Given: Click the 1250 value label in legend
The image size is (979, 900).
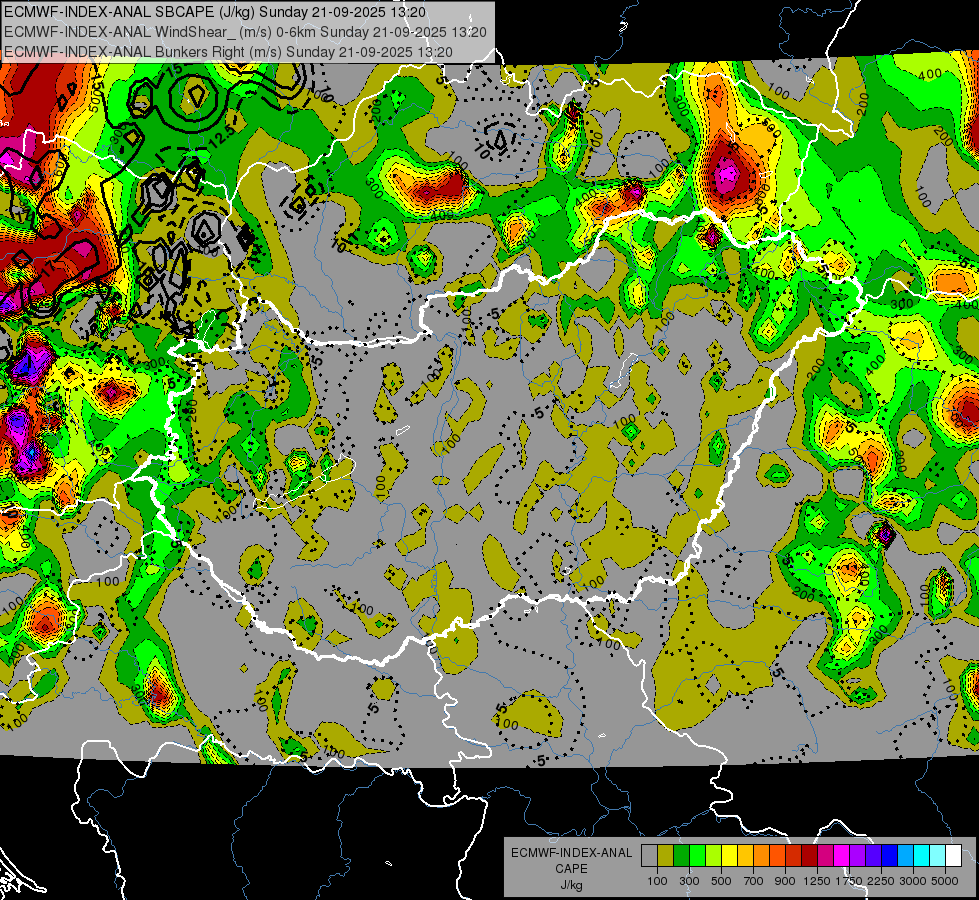Looking at the screenshot, I should click(817, 881).
